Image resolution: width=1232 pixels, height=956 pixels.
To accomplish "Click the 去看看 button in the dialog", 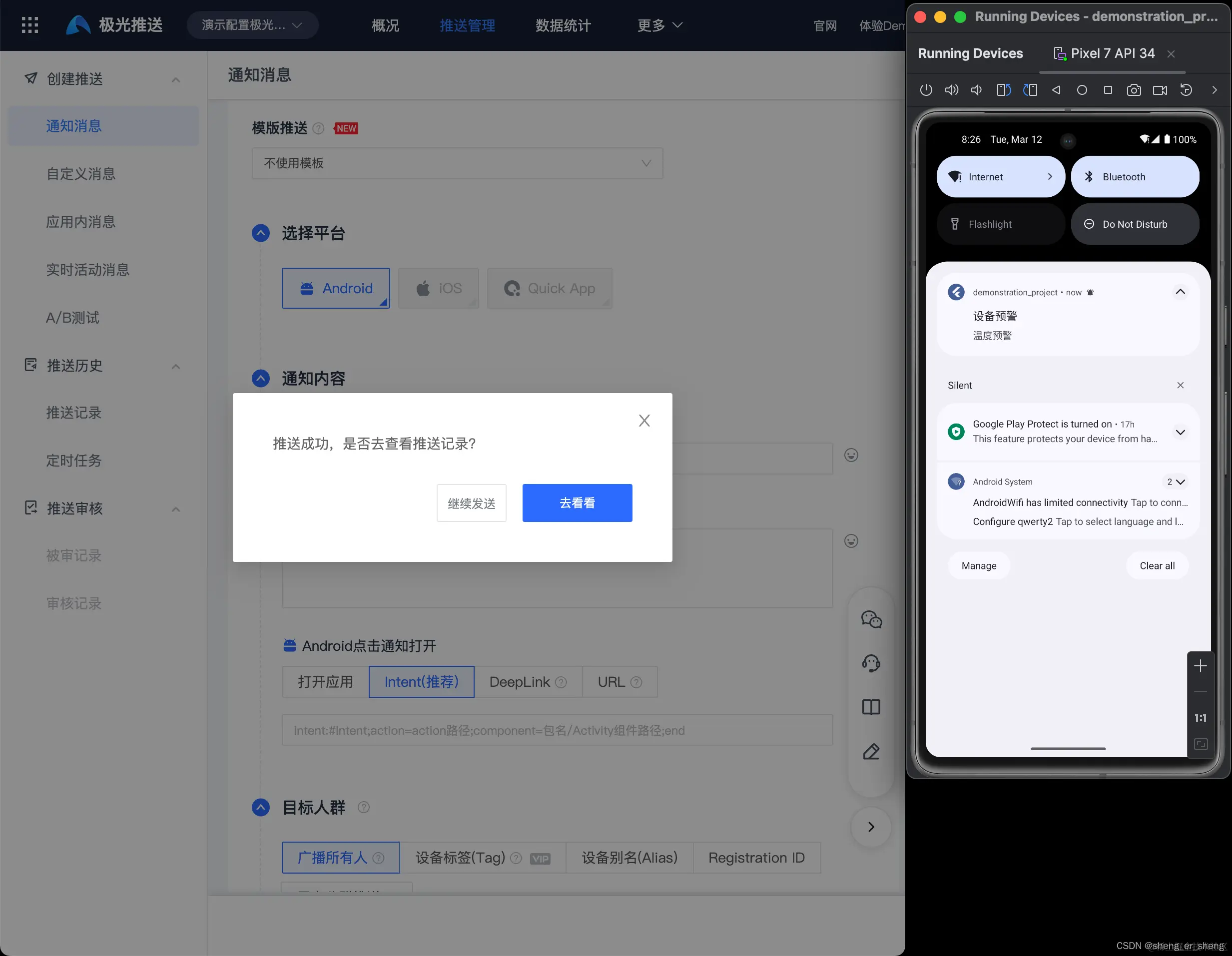I will pos(577,502).
